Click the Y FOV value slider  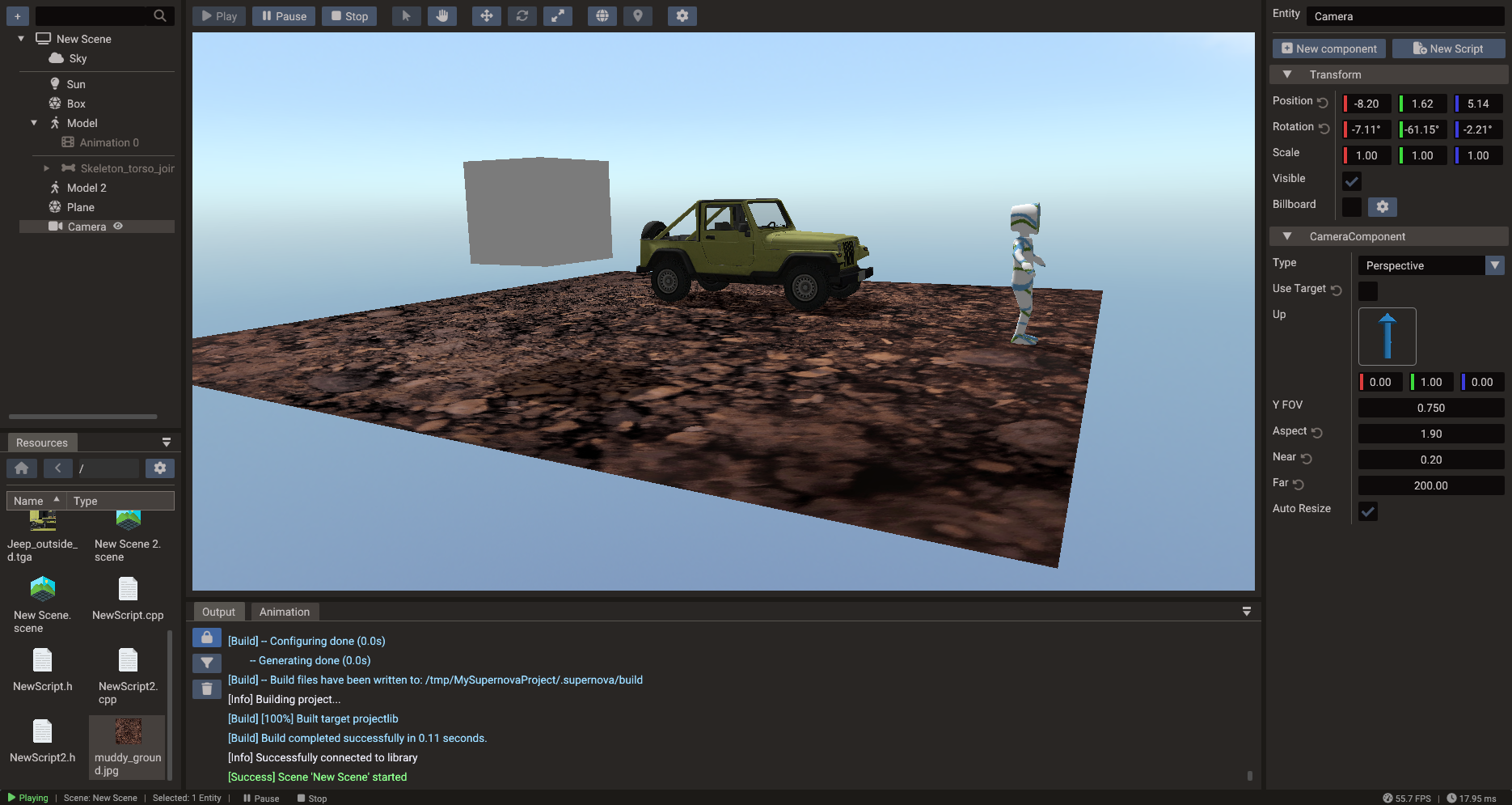[1431, 408]
